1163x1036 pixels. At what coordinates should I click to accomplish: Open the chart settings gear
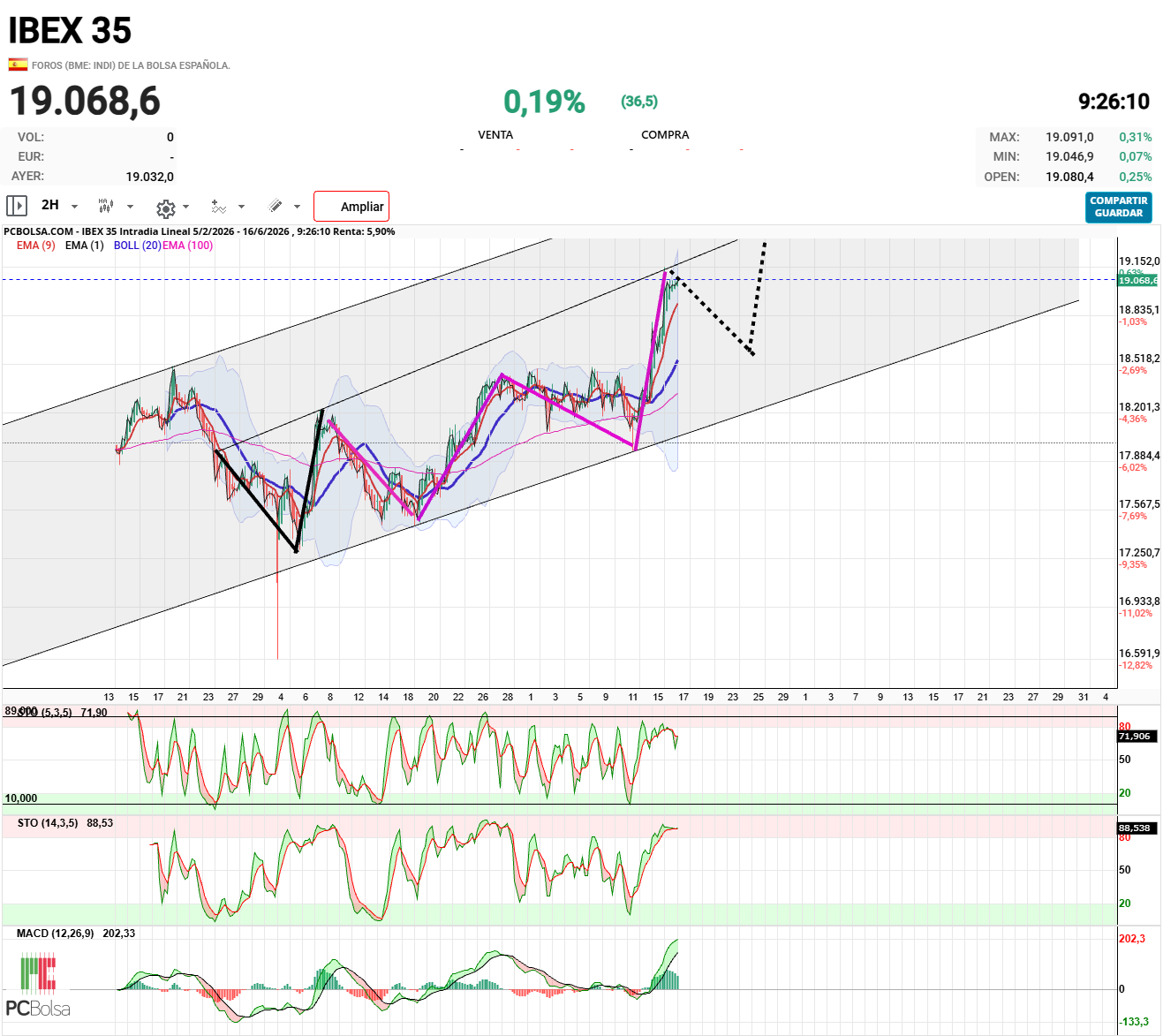(x=165, y=208)
